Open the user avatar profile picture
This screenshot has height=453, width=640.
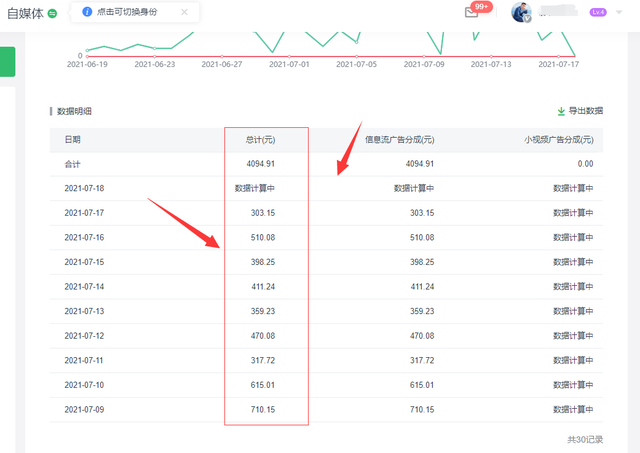tap(521, 12)
